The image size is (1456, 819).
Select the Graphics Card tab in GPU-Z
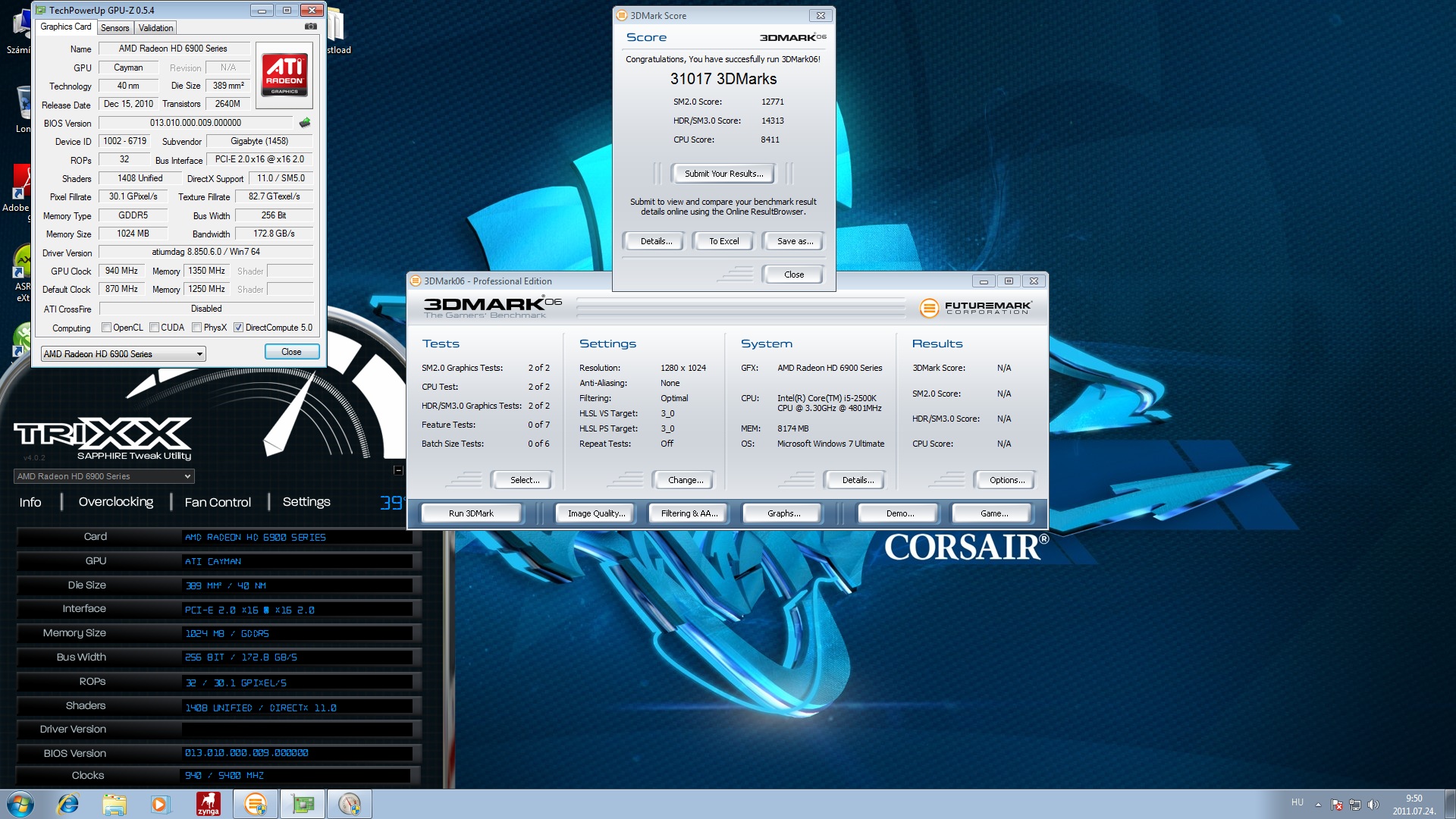pyautogui.click(x=66, y=27)
